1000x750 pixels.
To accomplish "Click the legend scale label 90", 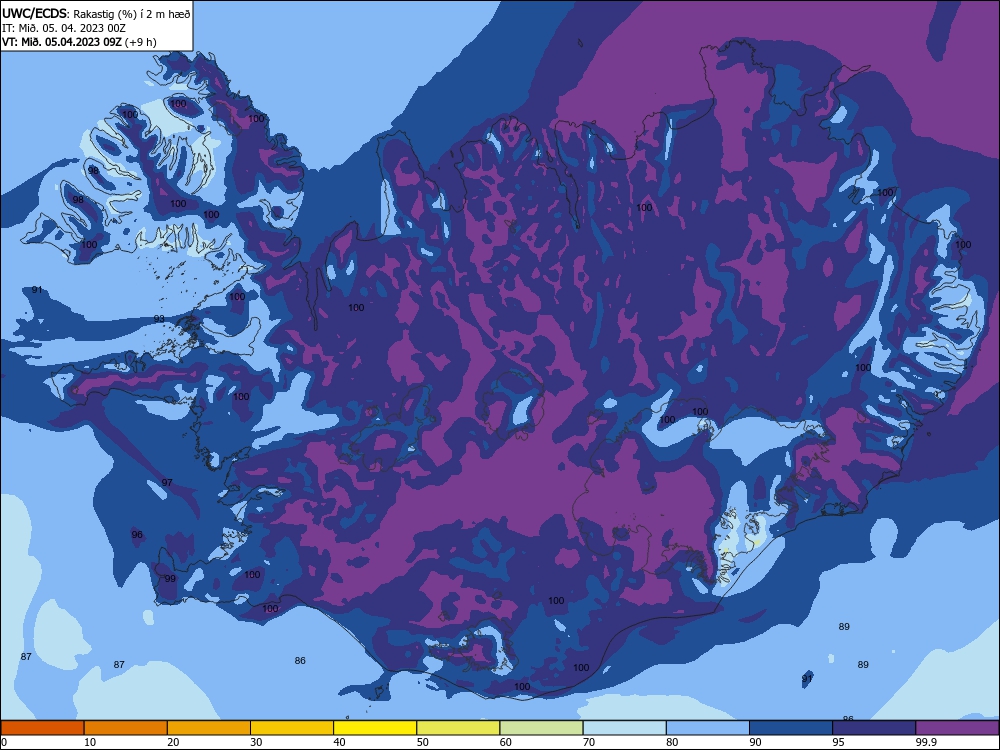I will (x=755, y=742).
